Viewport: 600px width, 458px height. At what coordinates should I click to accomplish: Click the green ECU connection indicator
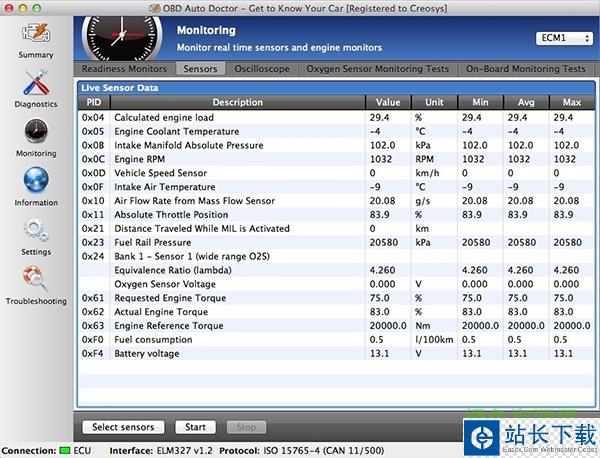66,451
